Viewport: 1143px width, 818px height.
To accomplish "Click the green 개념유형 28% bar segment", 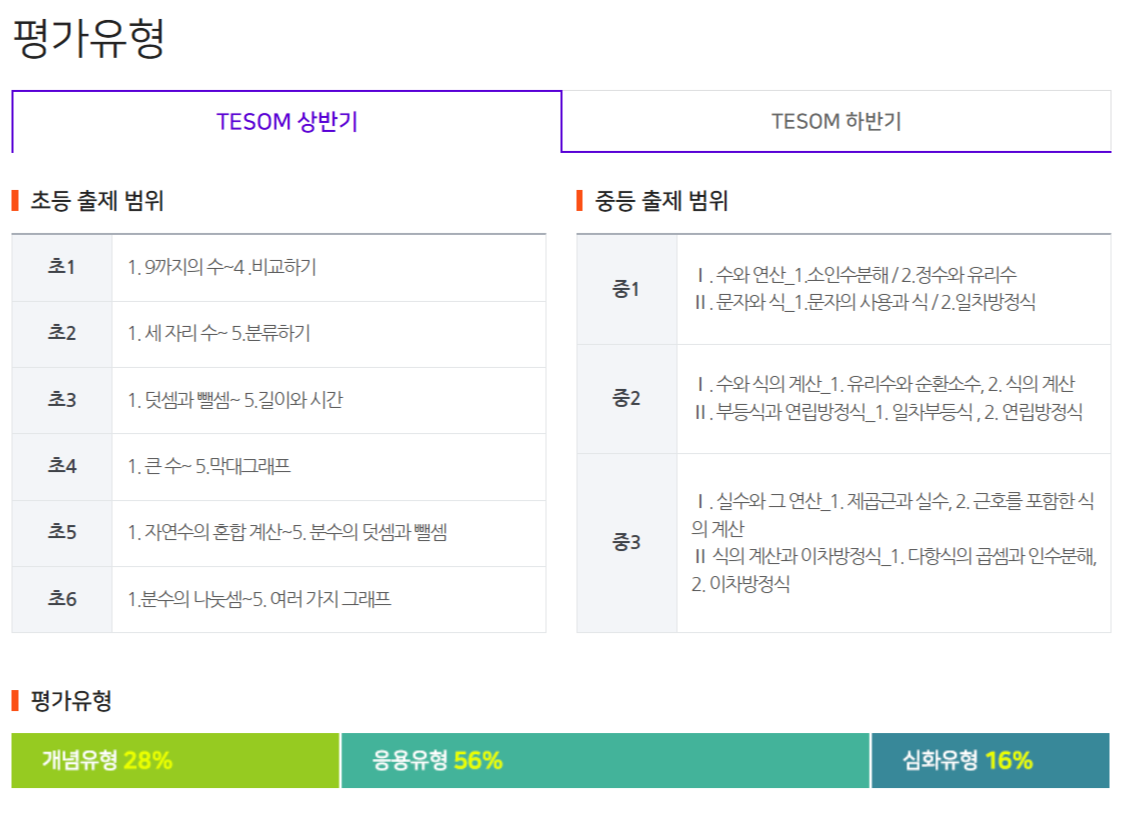I will pyautogui.click(x=175, y=760).
